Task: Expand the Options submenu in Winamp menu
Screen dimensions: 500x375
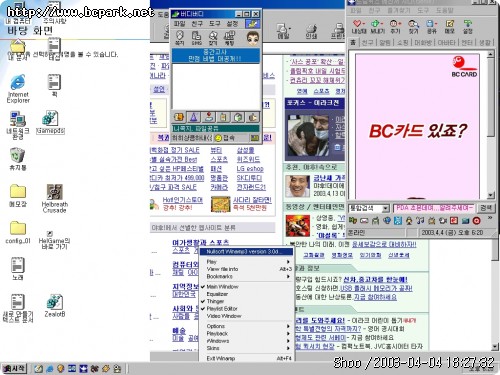Action: [247, 326]
